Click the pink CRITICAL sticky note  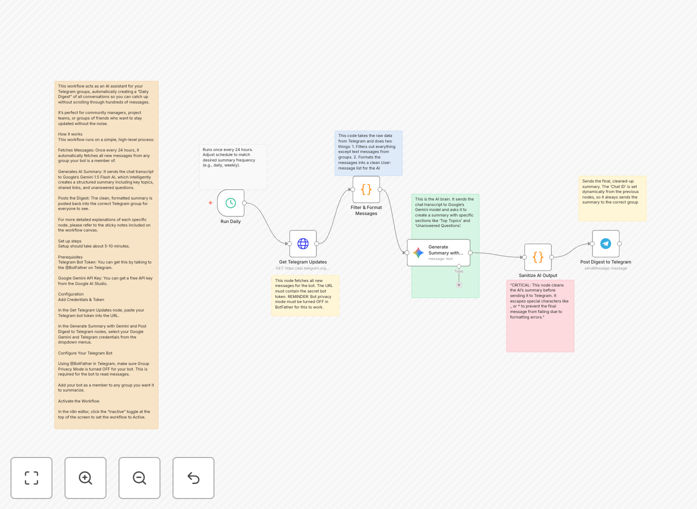[540, 316]
